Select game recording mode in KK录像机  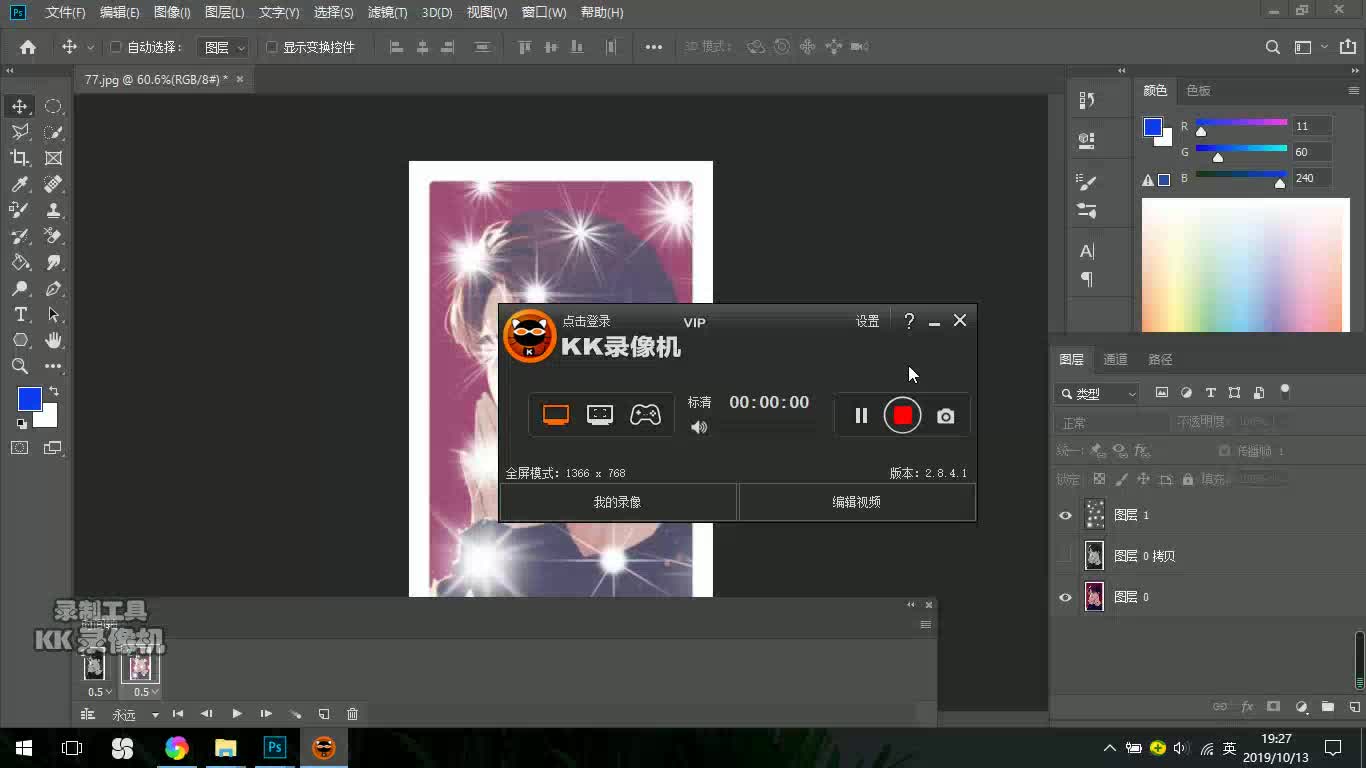pos(645,414)
